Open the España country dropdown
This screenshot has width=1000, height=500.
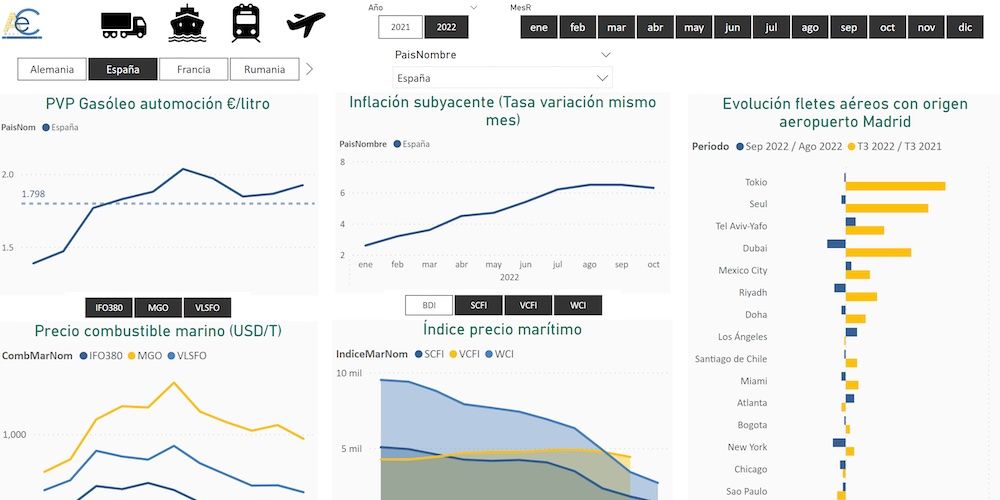click(502, 77)
